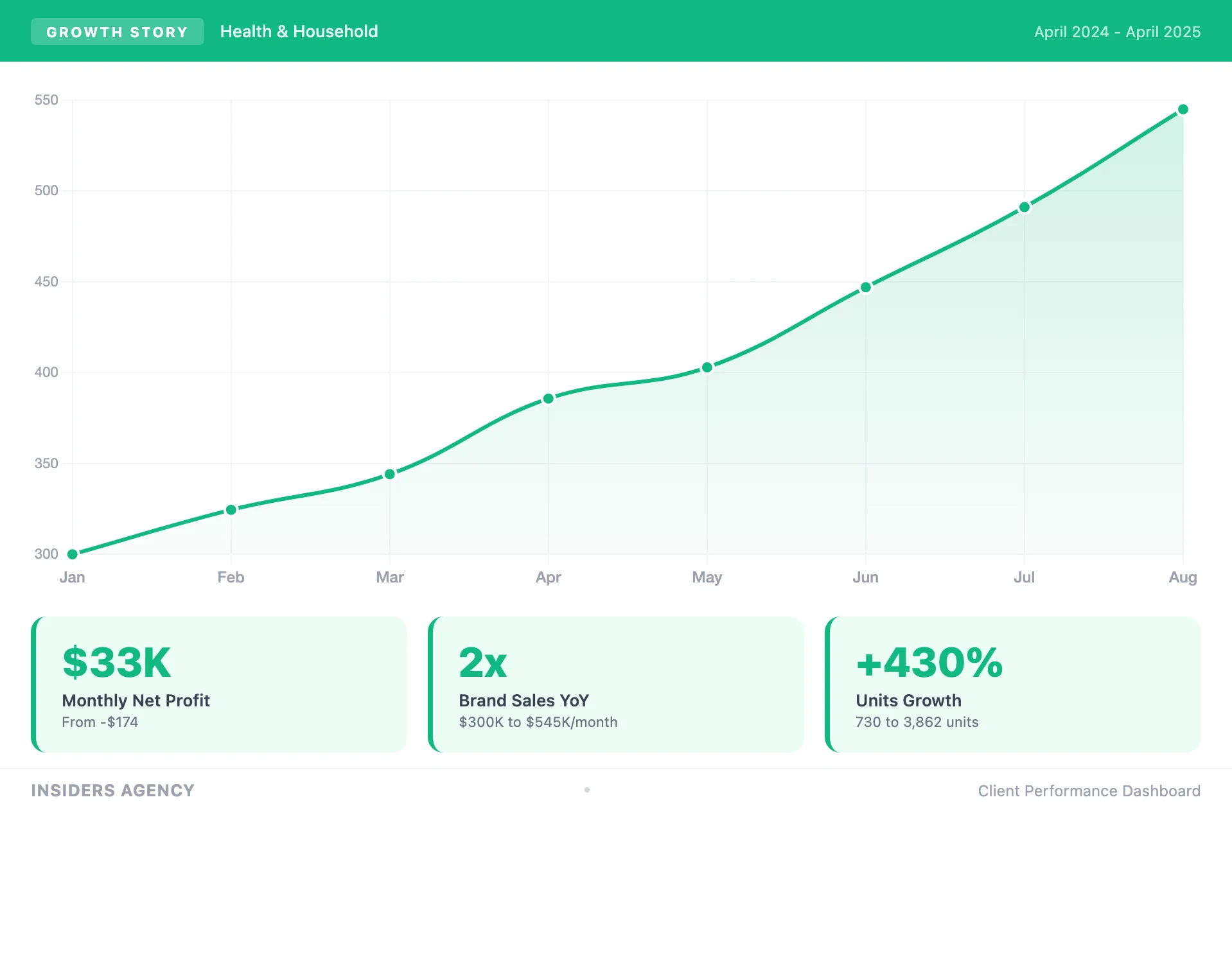Click the Jan data point on chart
The height and width of the screenshot is (953, 1232).
click(x=73, y=554)
